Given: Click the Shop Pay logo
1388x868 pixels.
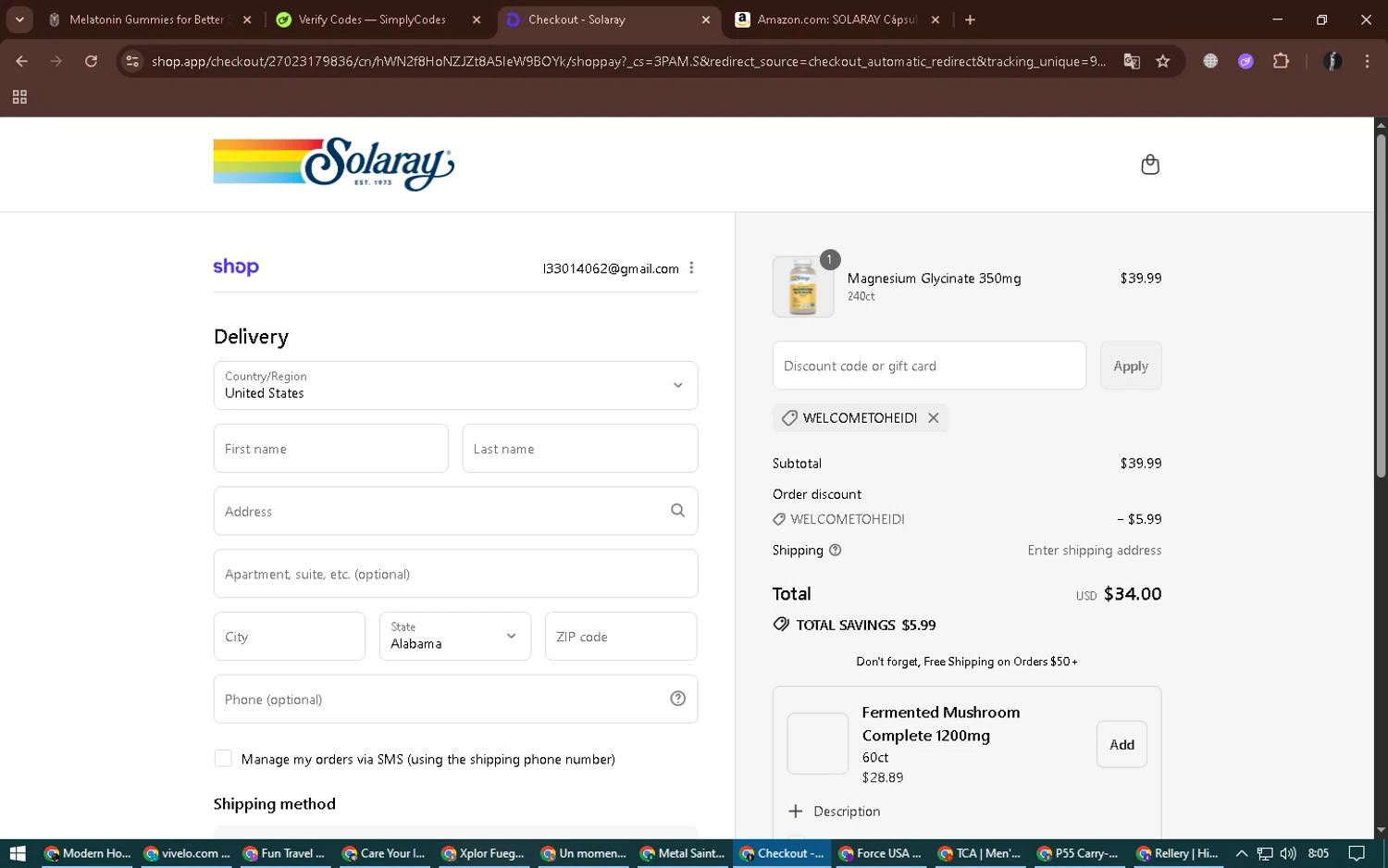Looking at the screenshot, I should pos(236,267).
